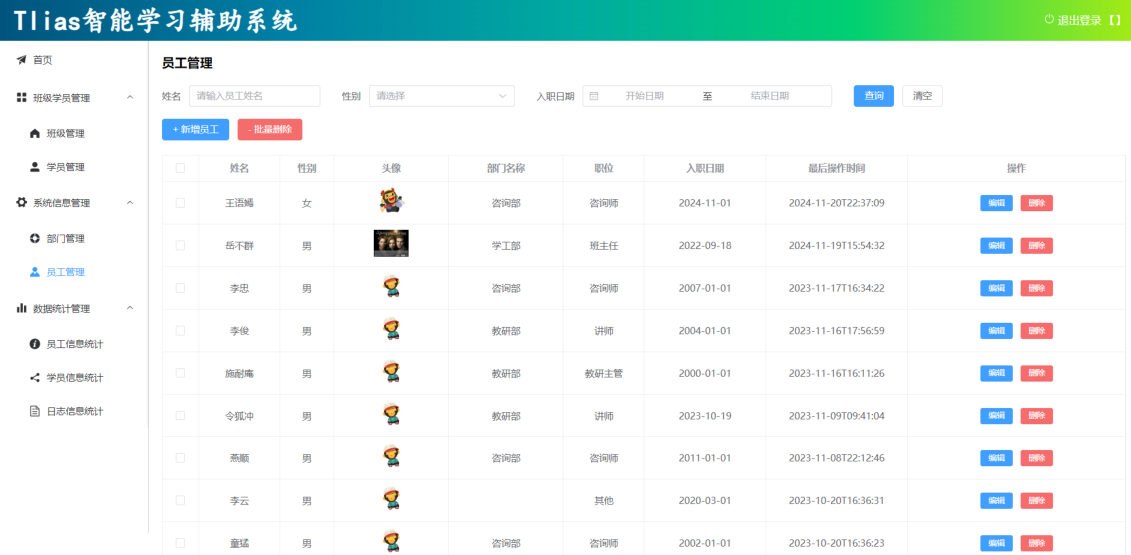Check the row checkbox for 令狐冲
The image size is (1131, 555).
tap(180, 416)
